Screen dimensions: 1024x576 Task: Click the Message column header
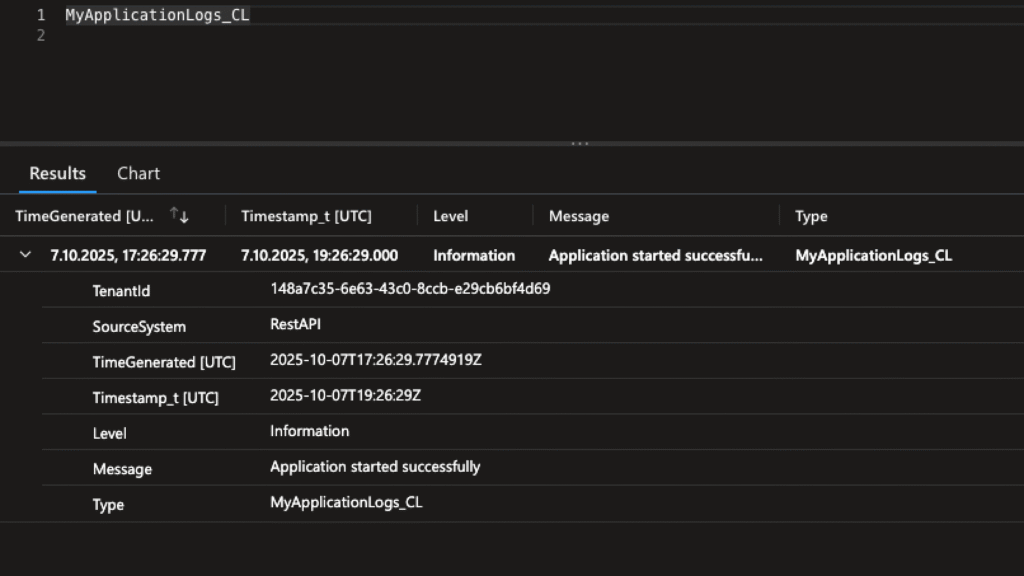click(578, 216)
